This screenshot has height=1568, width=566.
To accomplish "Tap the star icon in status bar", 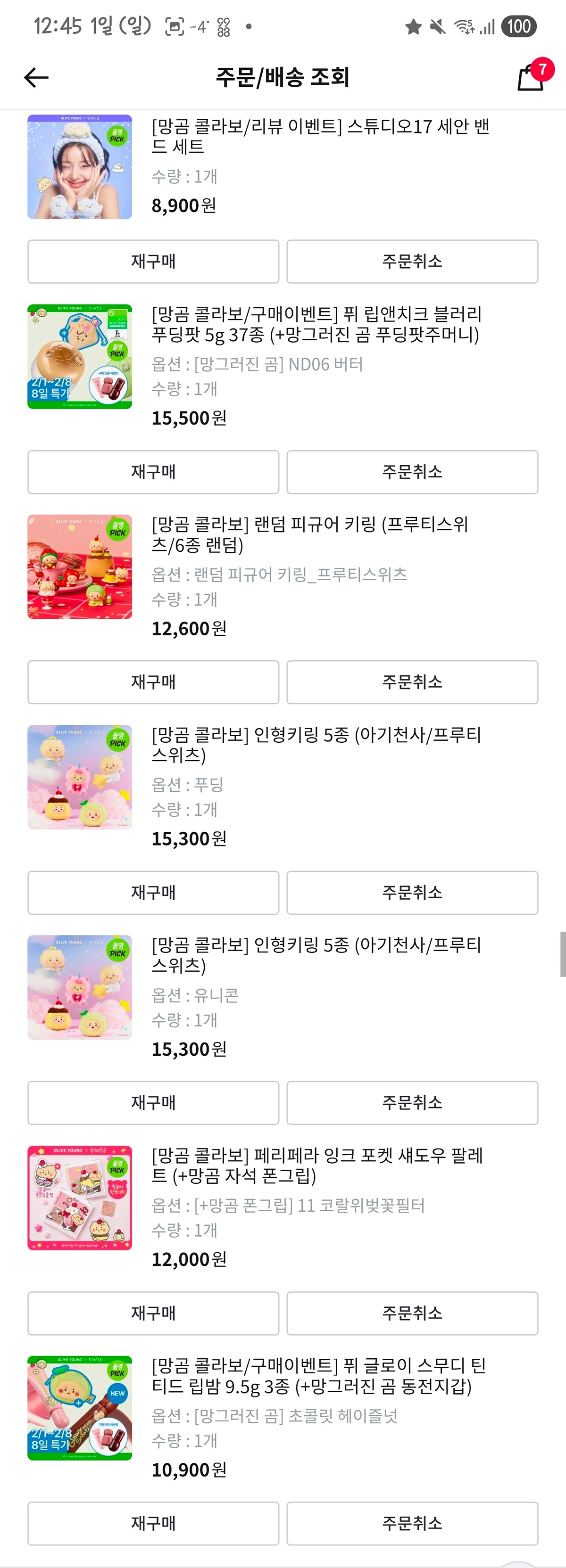I will coord(414,26).
